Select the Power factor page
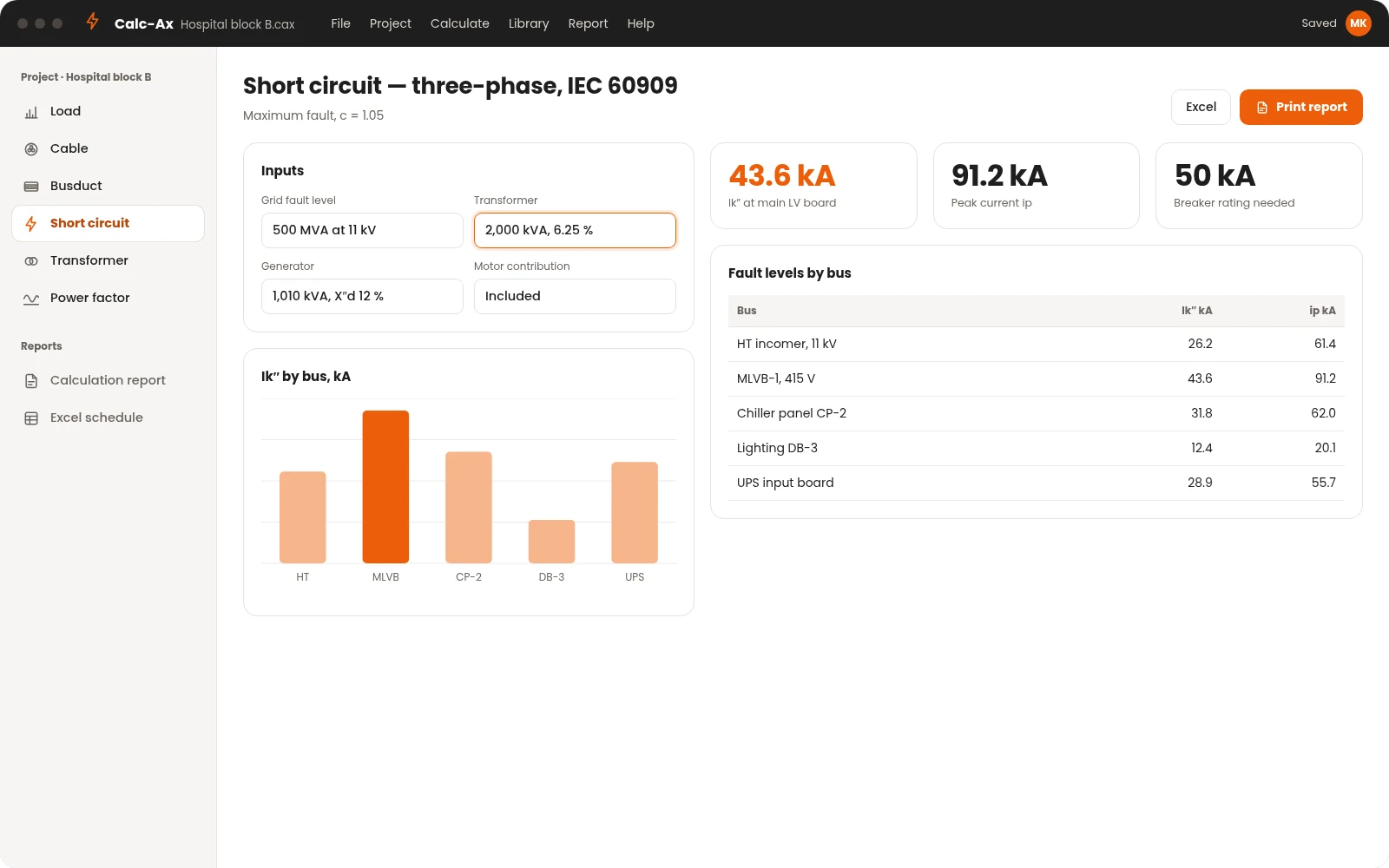The image size is (1389, 868). (x=108, y=298)
